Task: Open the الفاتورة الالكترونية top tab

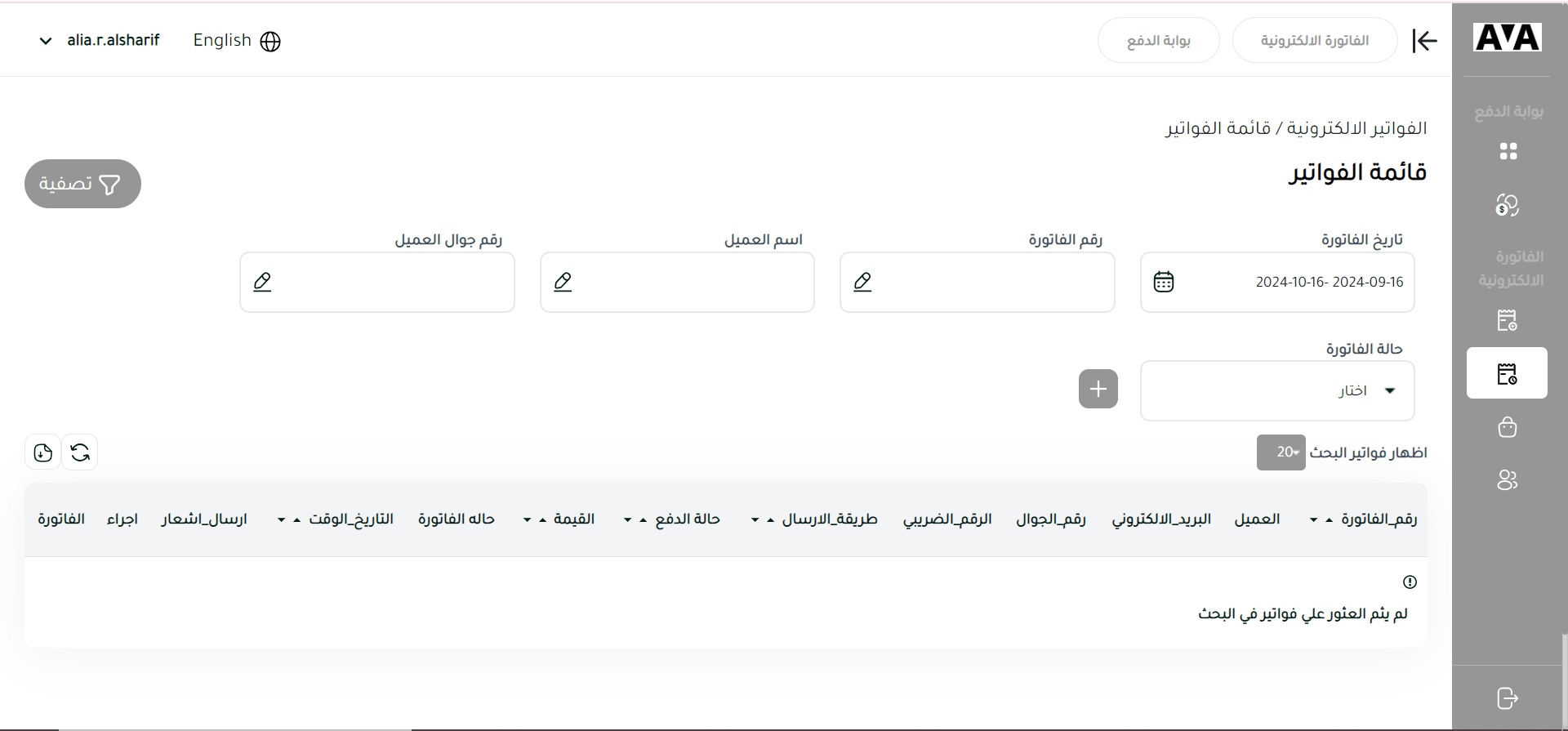Action: [x=1315, y=40]
